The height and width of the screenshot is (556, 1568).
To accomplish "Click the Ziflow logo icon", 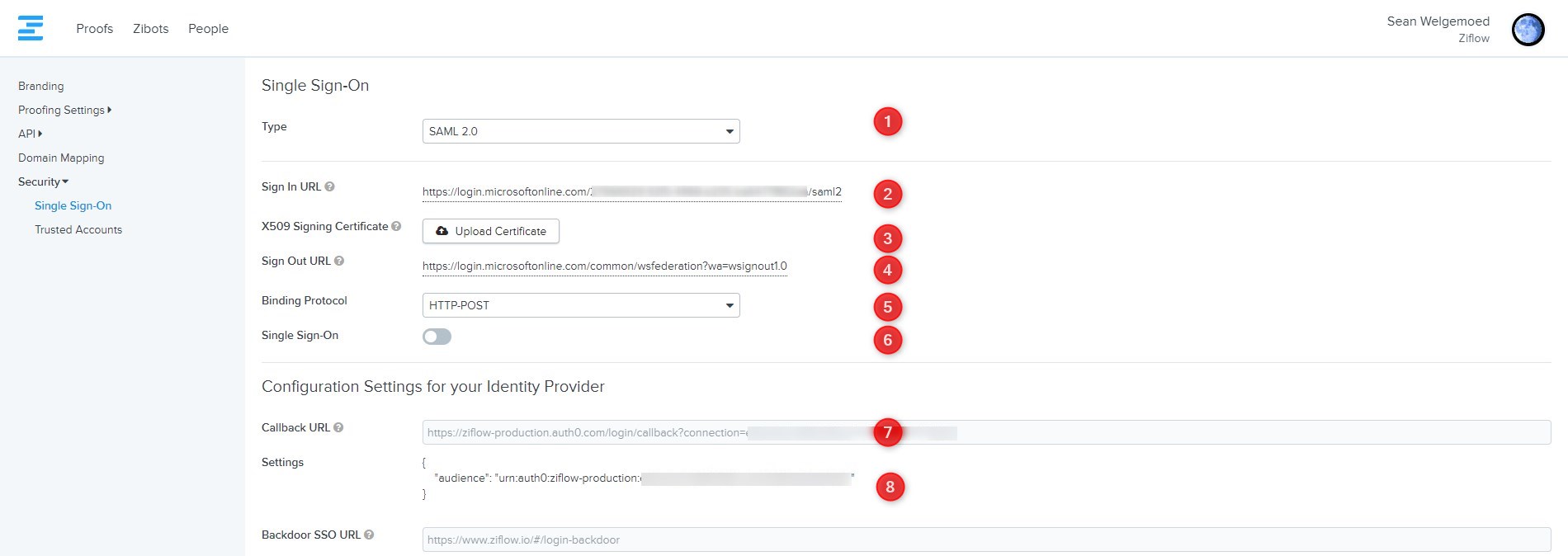I will (31, 28).
